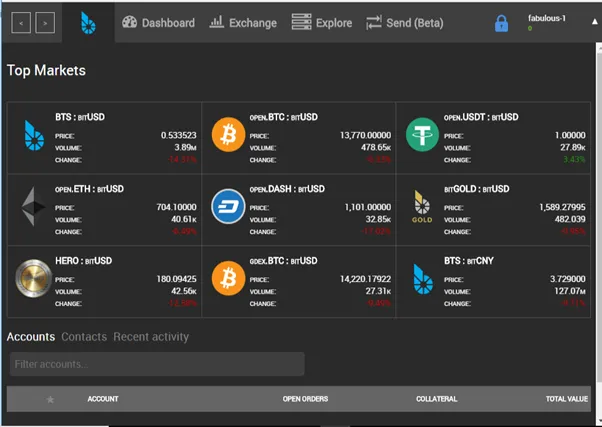Open the GDEX.BTC : bitUSD market title
The height and width of the screenshot is (427, 602).
coord(284,261)
